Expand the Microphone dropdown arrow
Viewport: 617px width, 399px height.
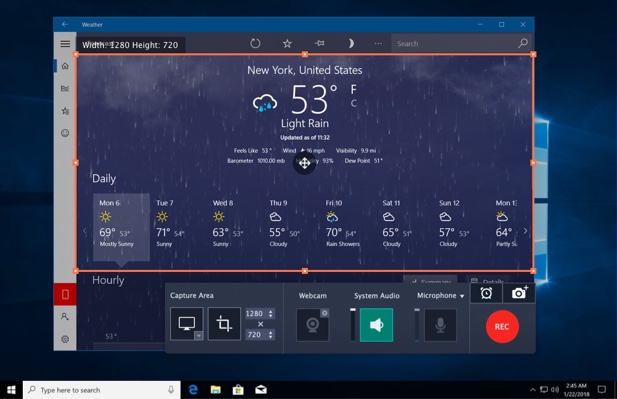(x=462, y=296)
